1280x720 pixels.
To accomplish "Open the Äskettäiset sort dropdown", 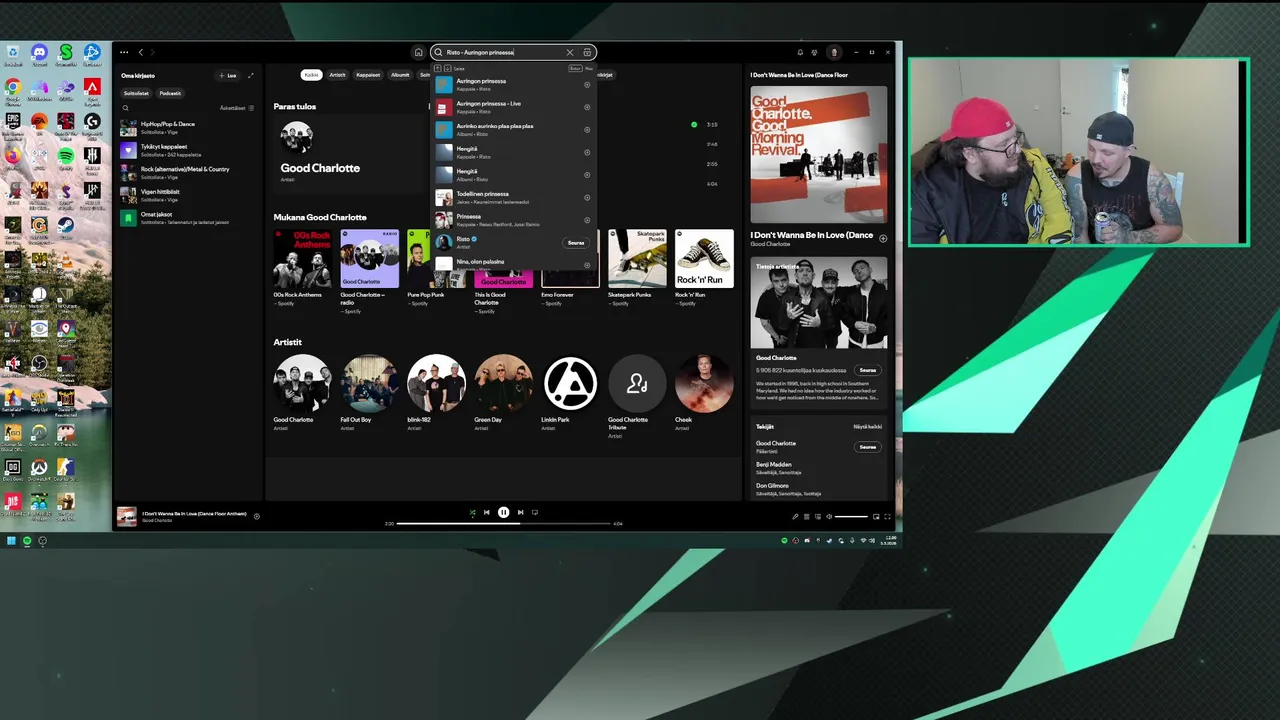I will tap(237, 108).
